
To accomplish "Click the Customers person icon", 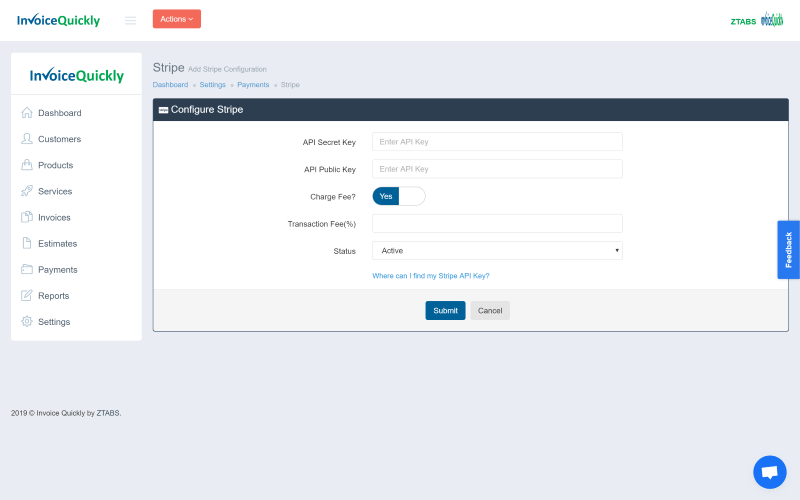I will pos(27,139).
